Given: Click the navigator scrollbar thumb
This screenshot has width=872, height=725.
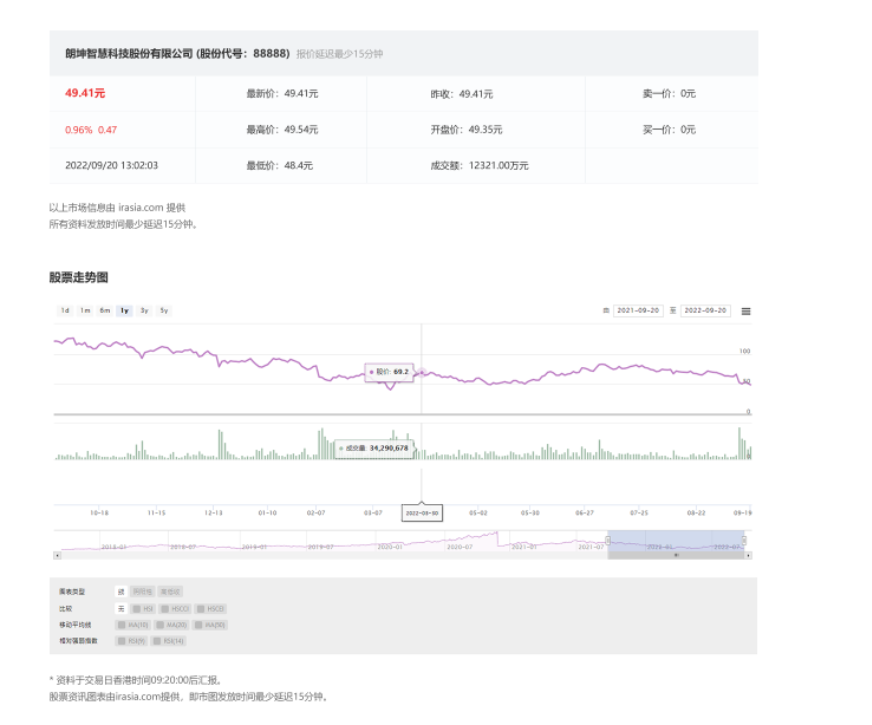Looking at the screenshot, I should (677, 555).
